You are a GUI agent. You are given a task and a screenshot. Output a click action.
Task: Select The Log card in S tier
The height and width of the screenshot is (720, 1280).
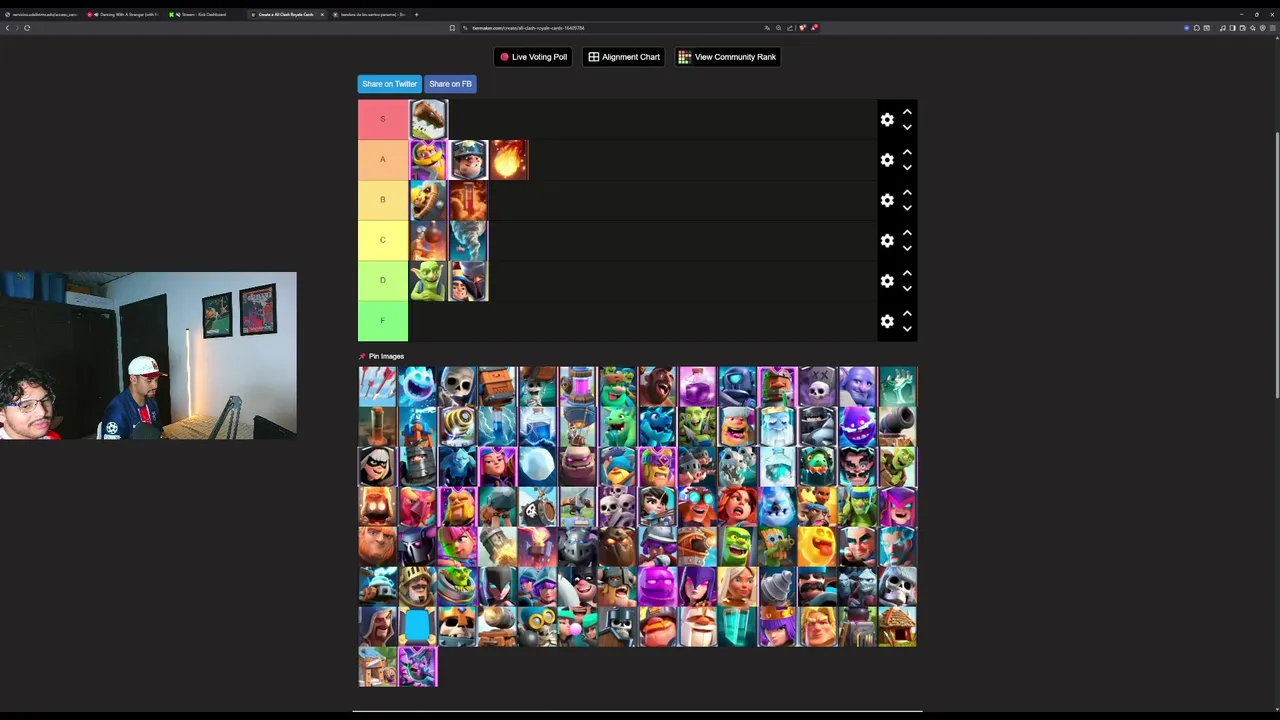[428, 119]
